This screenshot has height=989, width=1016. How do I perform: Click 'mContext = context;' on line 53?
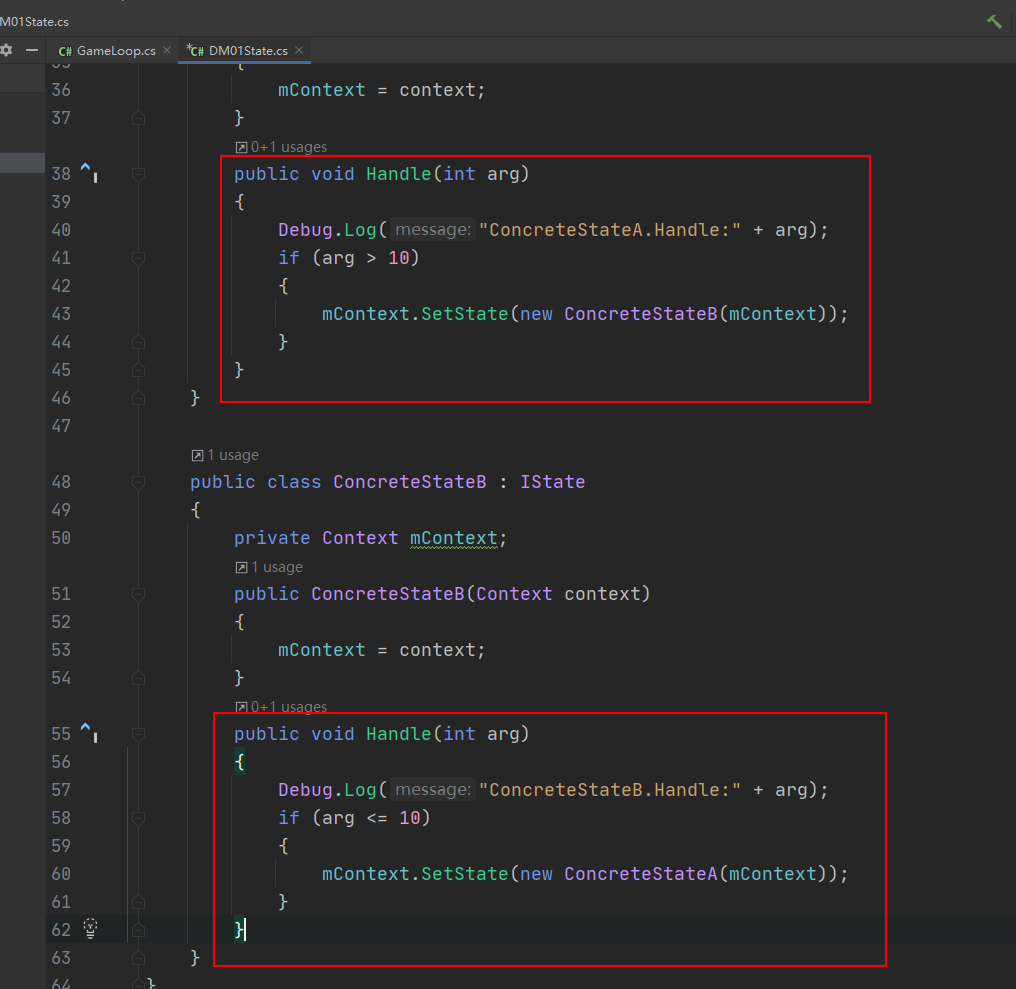[x=381, y=650]
